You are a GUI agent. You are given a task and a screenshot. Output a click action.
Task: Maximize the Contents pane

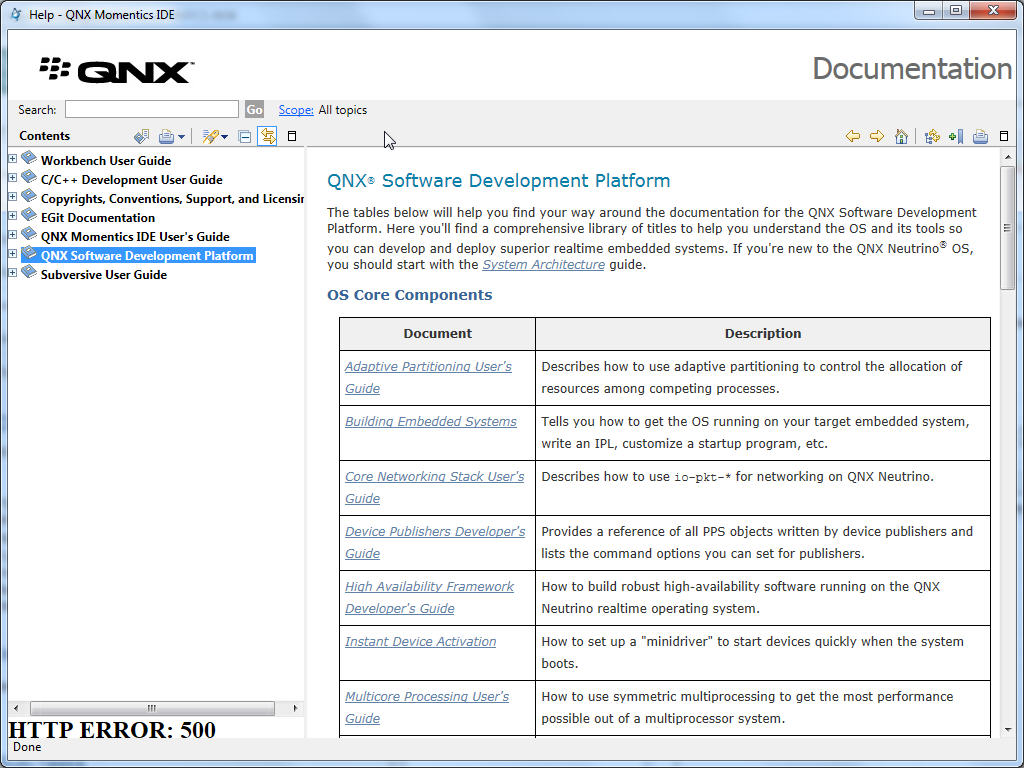click(292, 136)
